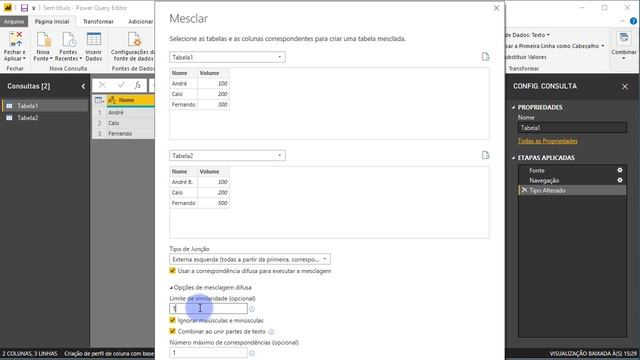Open Fontes Recentes in the ribbon
The width and height of the screenshot is (640, 360).
click(x=68, y=46)
